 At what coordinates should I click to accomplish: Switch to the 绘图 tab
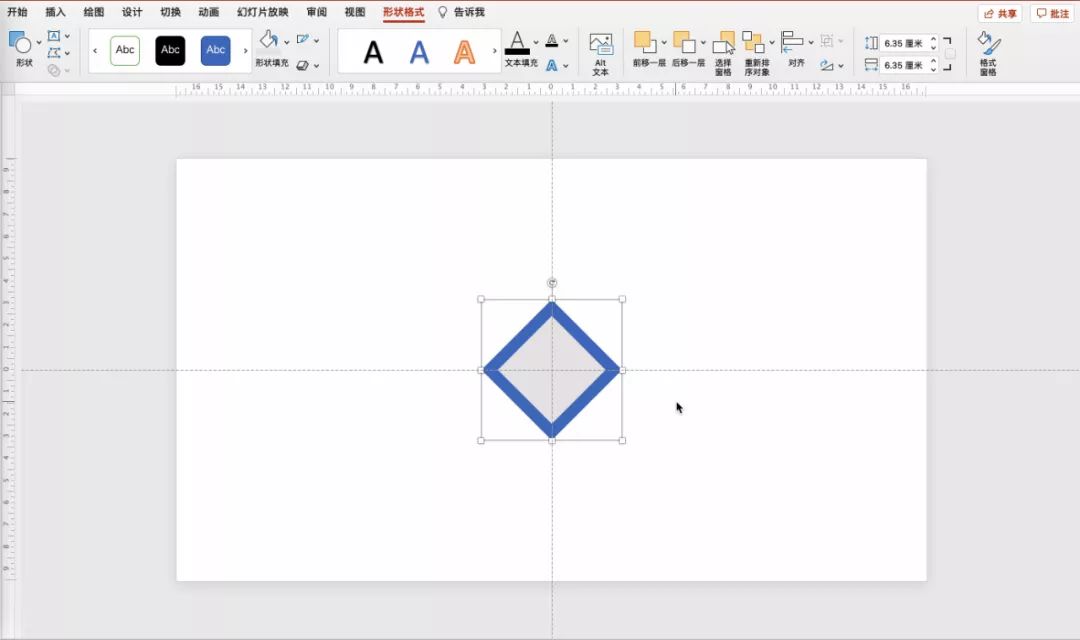click(94, 12)
